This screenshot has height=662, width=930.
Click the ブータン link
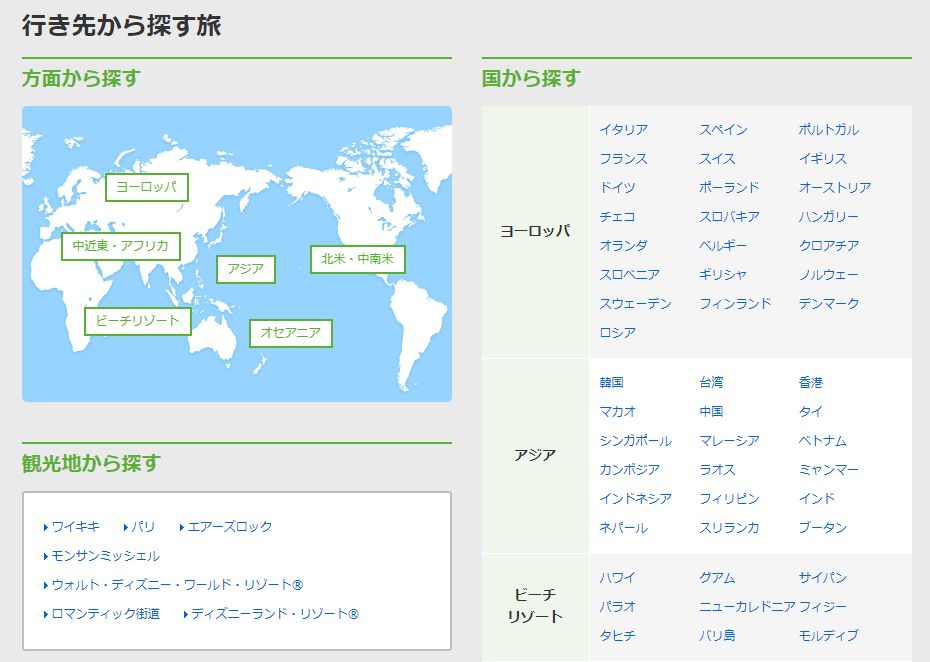[820, 527]
